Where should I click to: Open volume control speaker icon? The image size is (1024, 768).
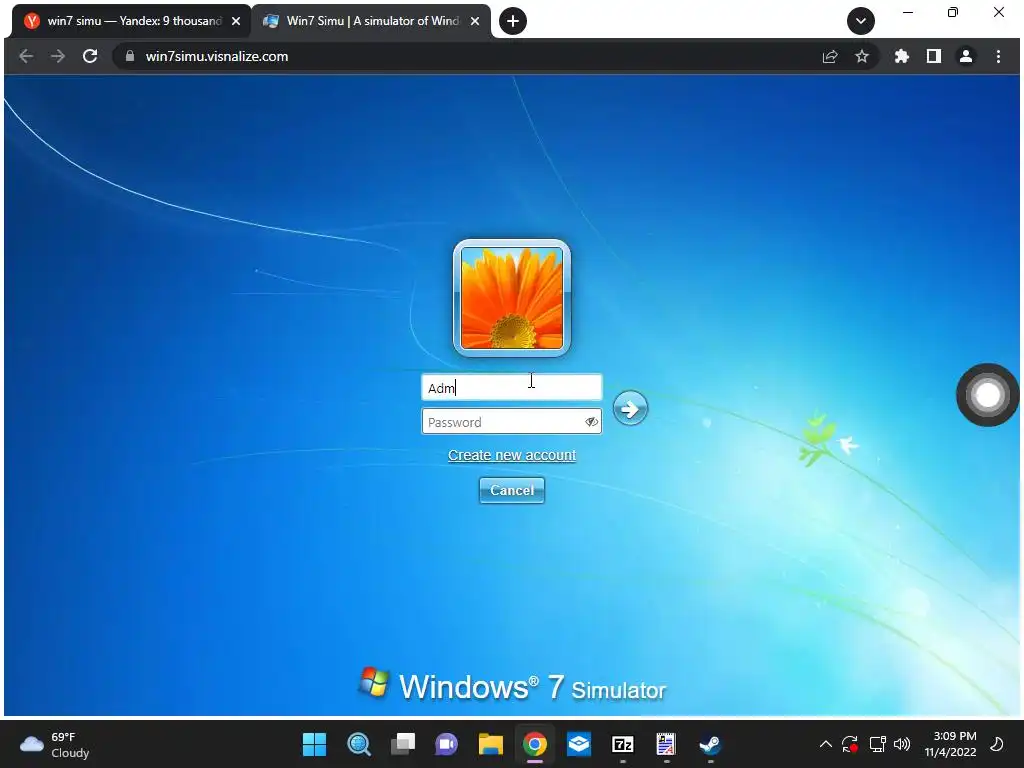point(902,744)
